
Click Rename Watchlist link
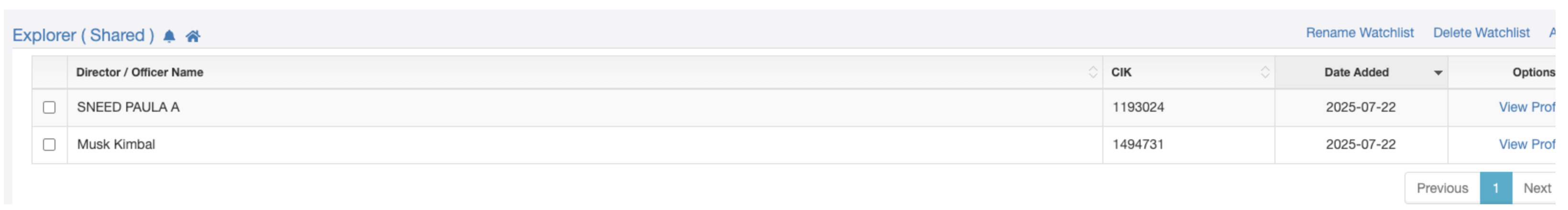[x=1359, y=33]
